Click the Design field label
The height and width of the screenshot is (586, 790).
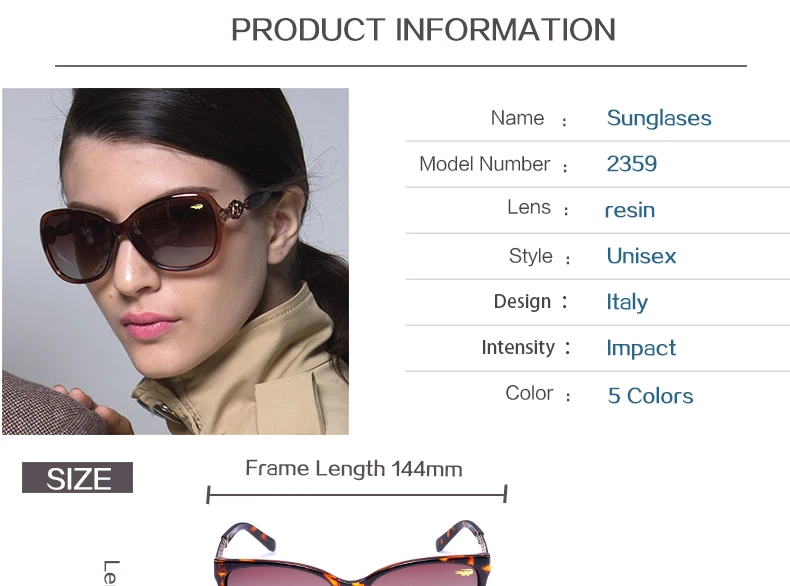click(522, 301)
